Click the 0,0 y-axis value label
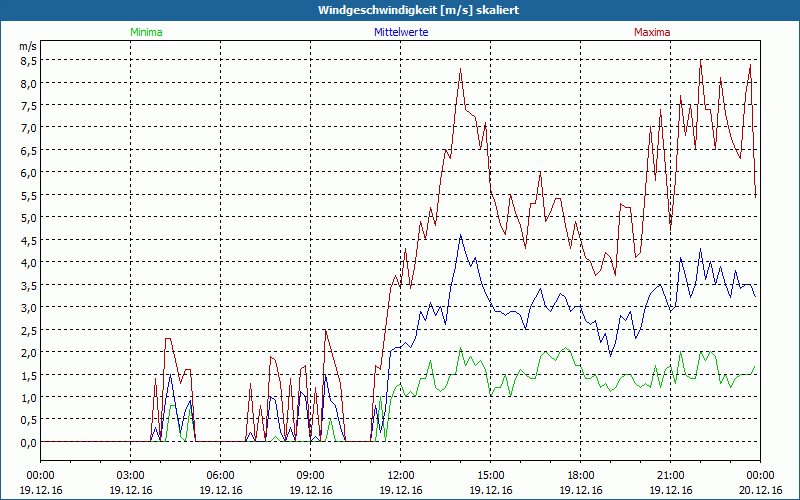 [x=29, y=442]
